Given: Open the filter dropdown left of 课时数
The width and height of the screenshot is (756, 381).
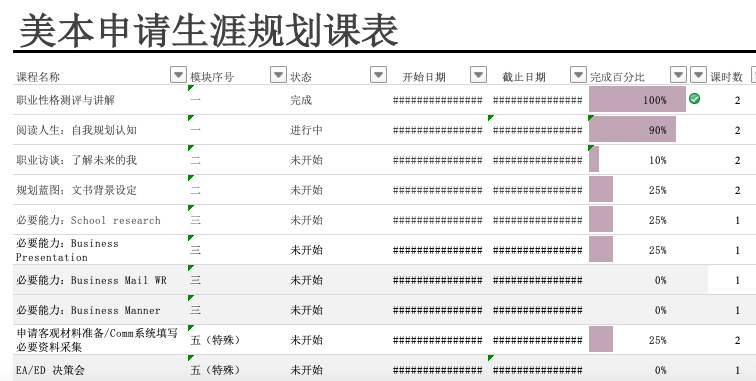Looking at the screenshot, I should pos(699,75).
